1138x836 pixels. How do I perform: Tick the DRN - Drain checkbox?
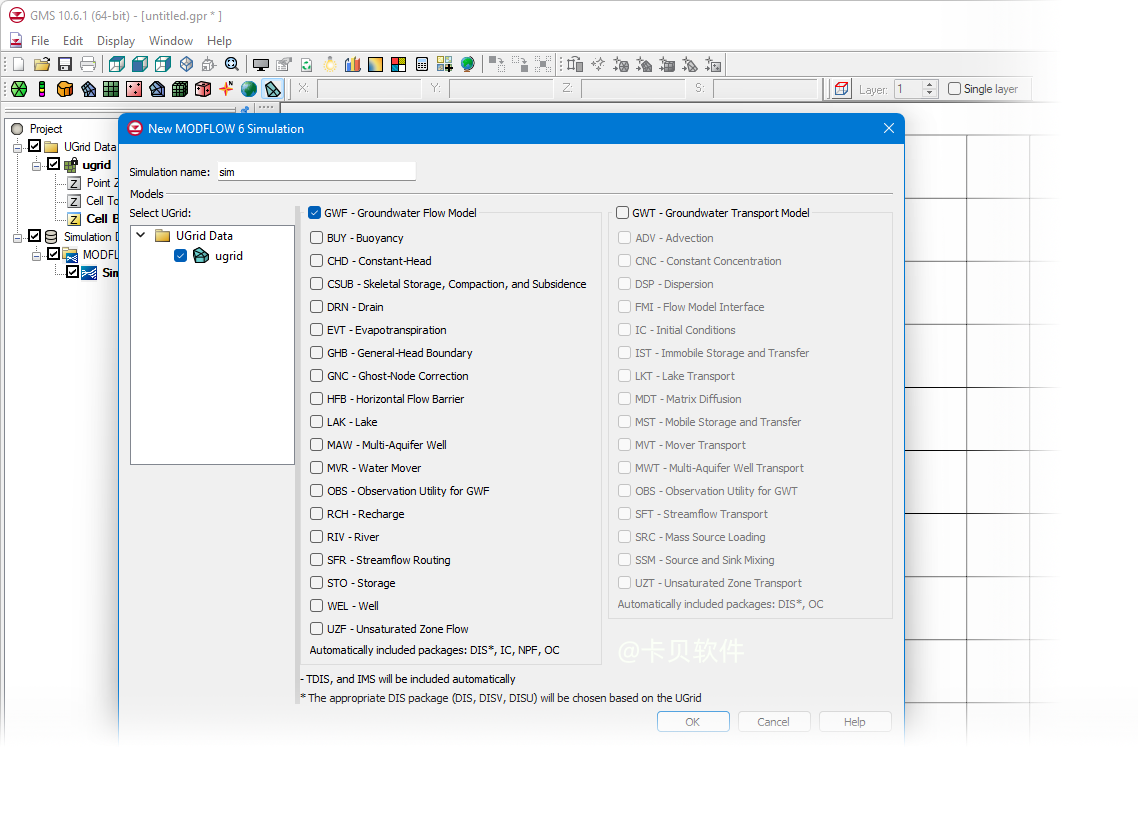[x=316, y=307]
